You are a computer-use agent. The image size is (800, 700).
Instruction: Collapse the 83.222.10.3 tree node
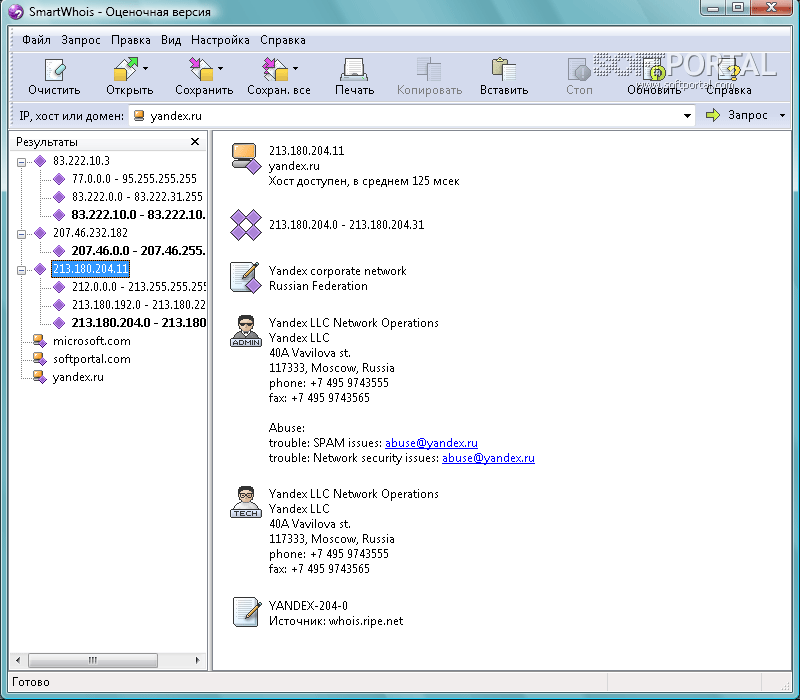[21, 162]
